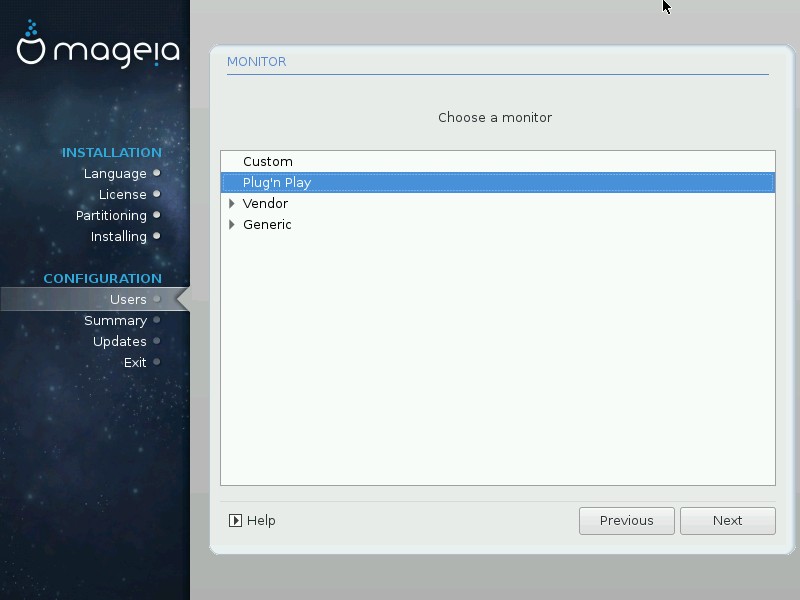Click the bullet beside Exit step
This screenshot has height=600, width=800.
[157, 362]
